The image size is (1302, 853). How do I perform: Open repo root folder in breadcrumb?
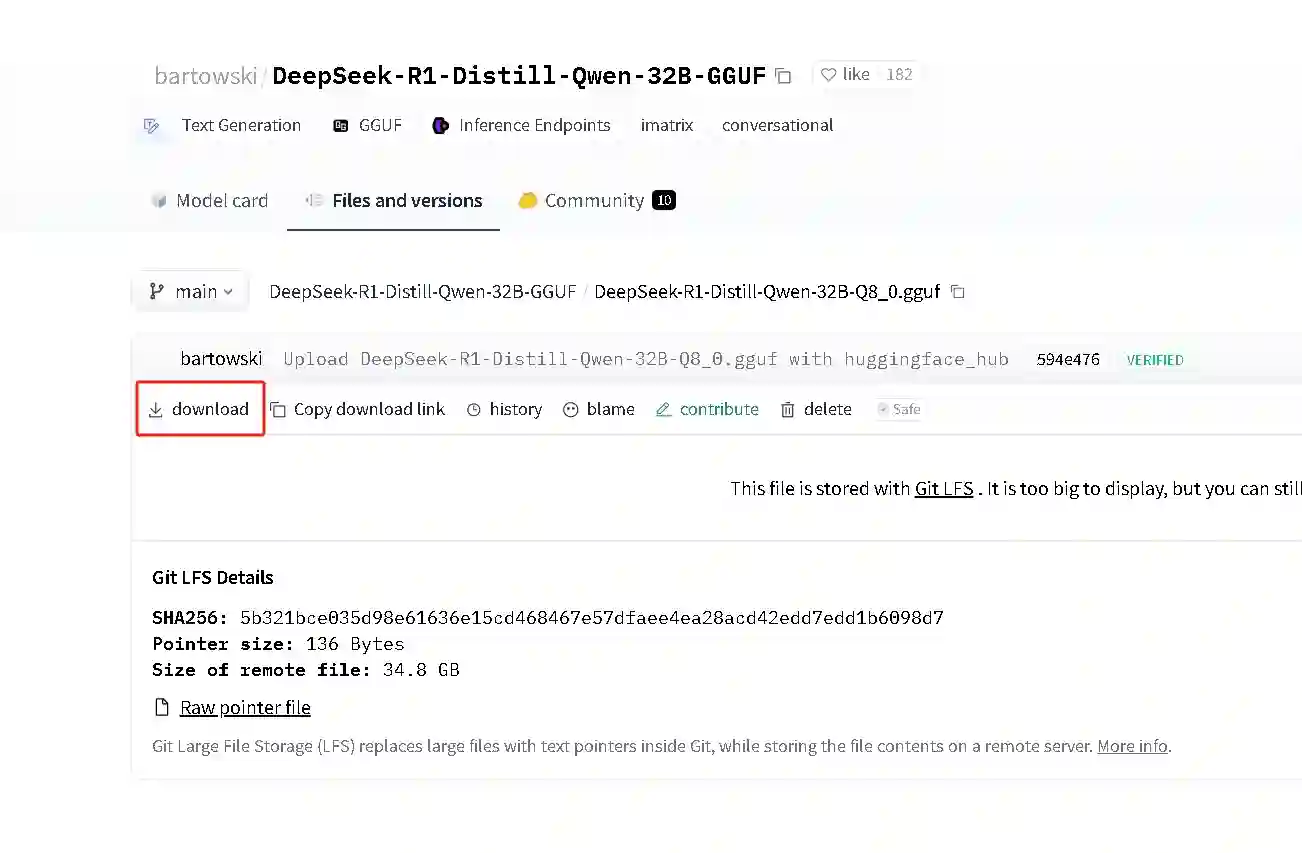(423, 292)
